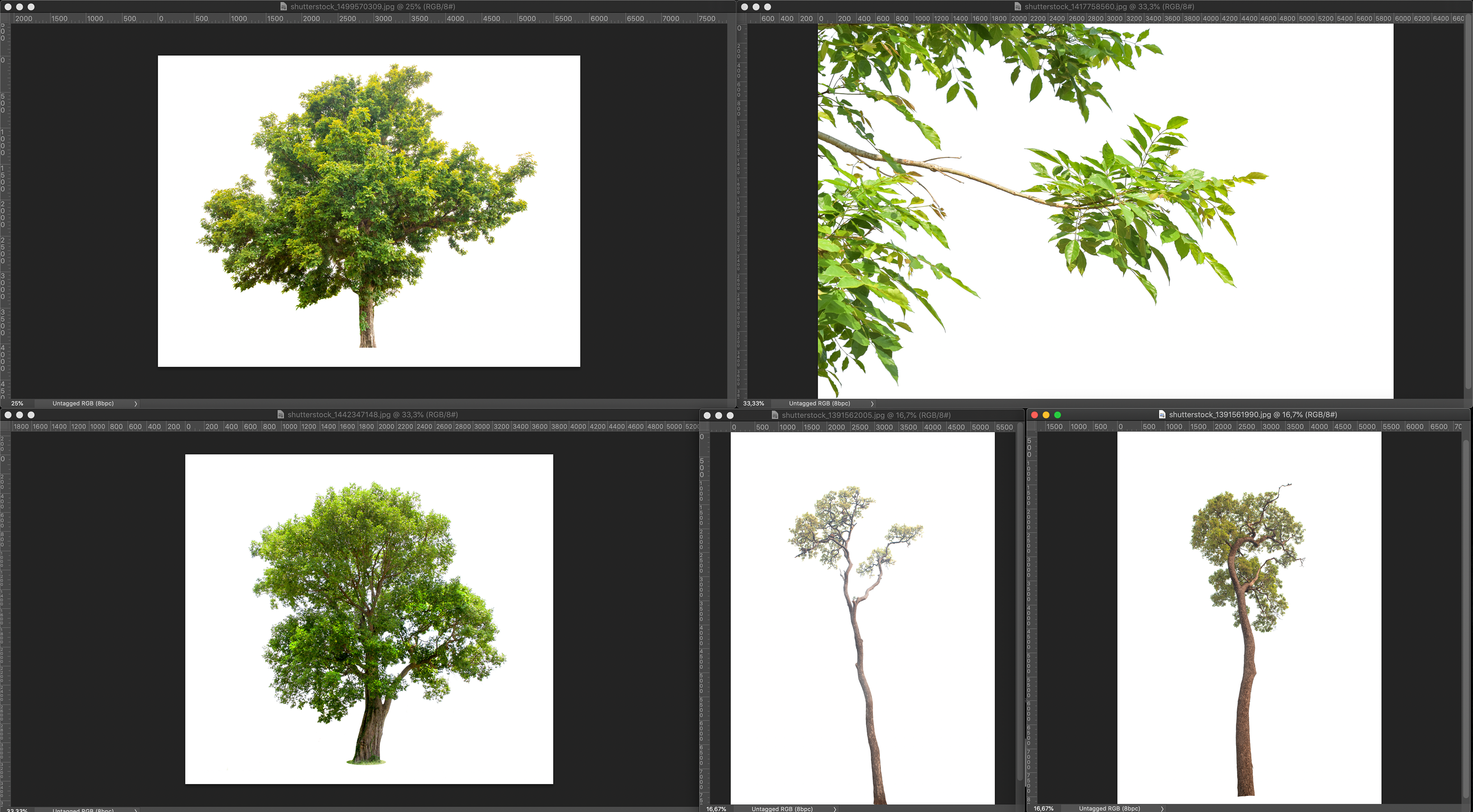The image size is (1473, 812).
Task: Click the file proxy icon for shutterstock_1417758560.jpg
Action: point(1017,7)
